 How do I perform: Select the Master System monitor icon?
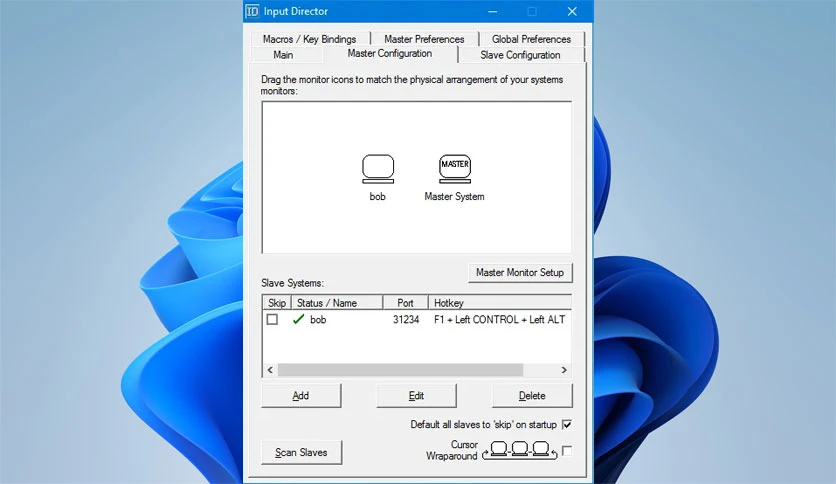click(455, 169)
